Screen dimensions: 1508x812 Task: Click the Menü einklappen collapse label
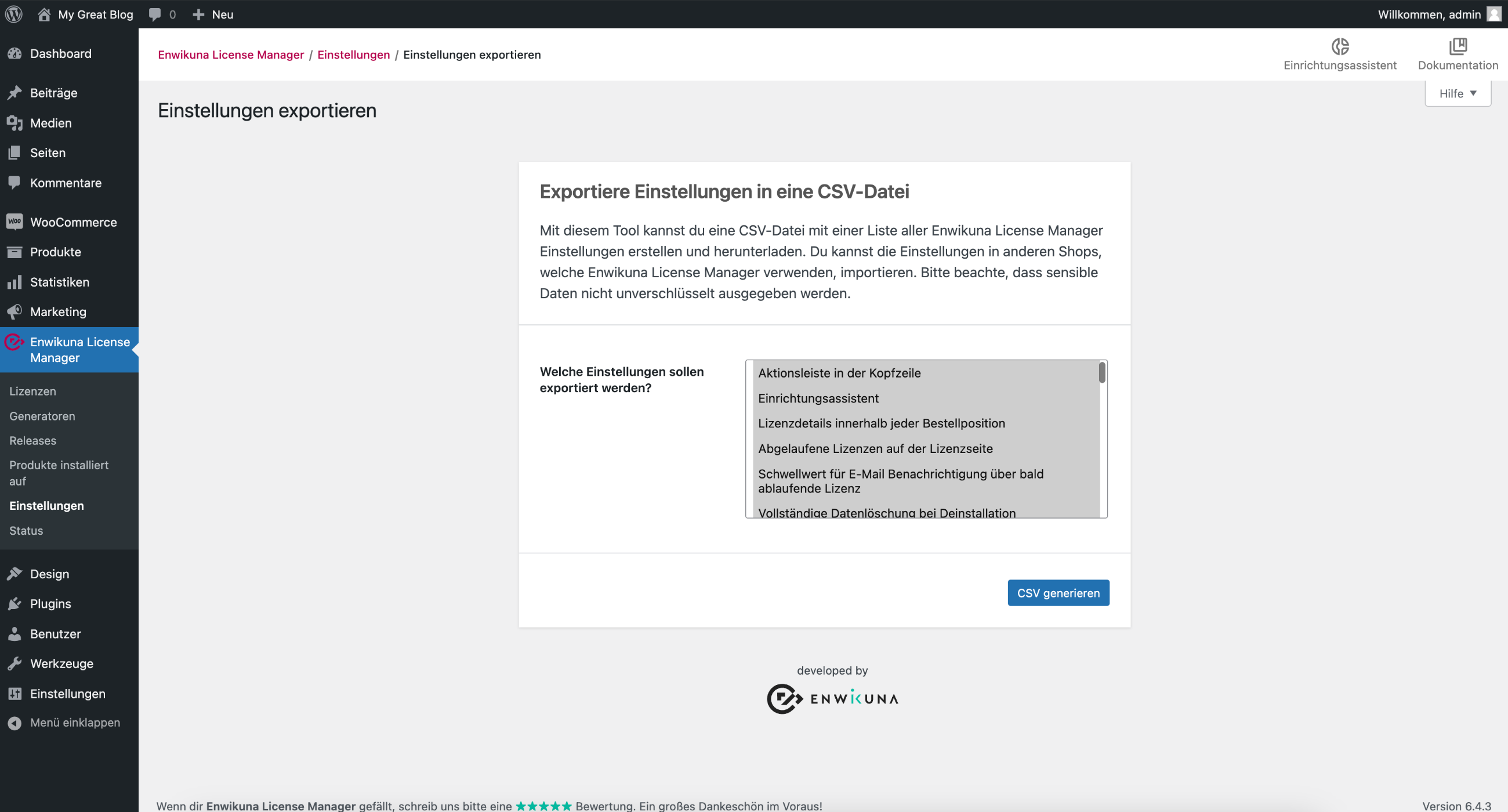[x=75, y=723]
